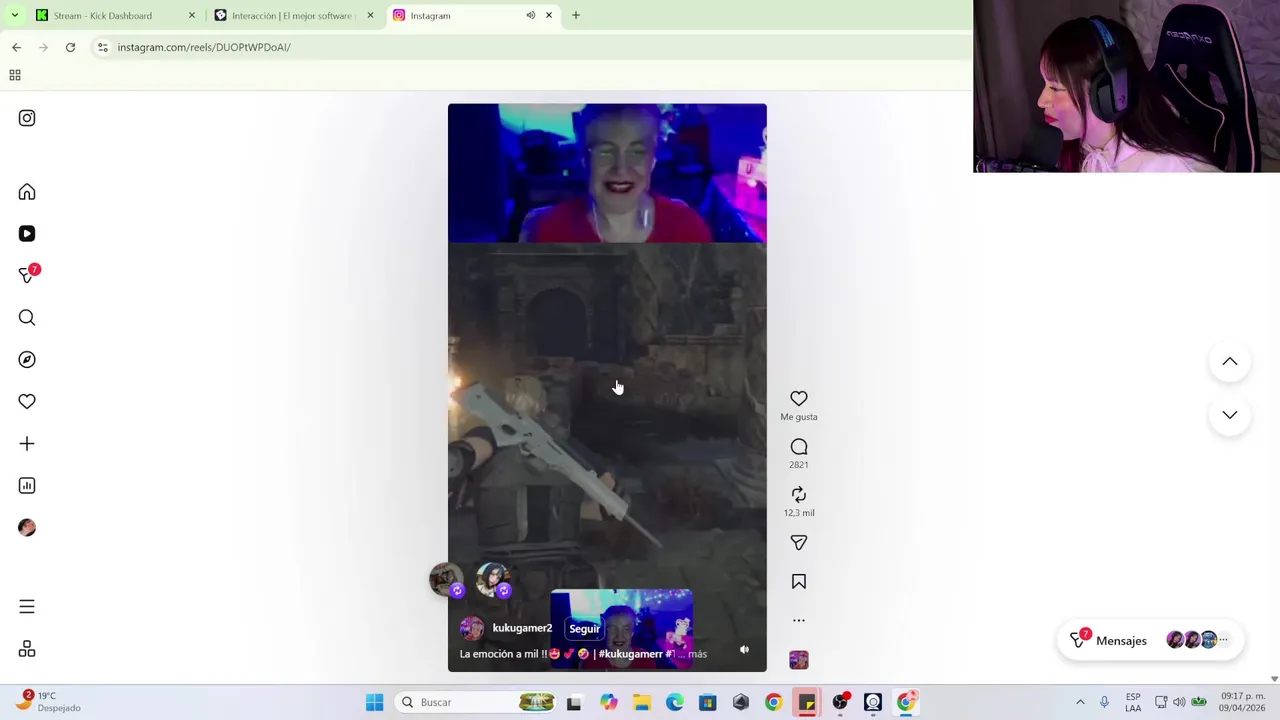The image size is (1280, 720).
Task: Open reel more options three dots
Action: (799, 621)
